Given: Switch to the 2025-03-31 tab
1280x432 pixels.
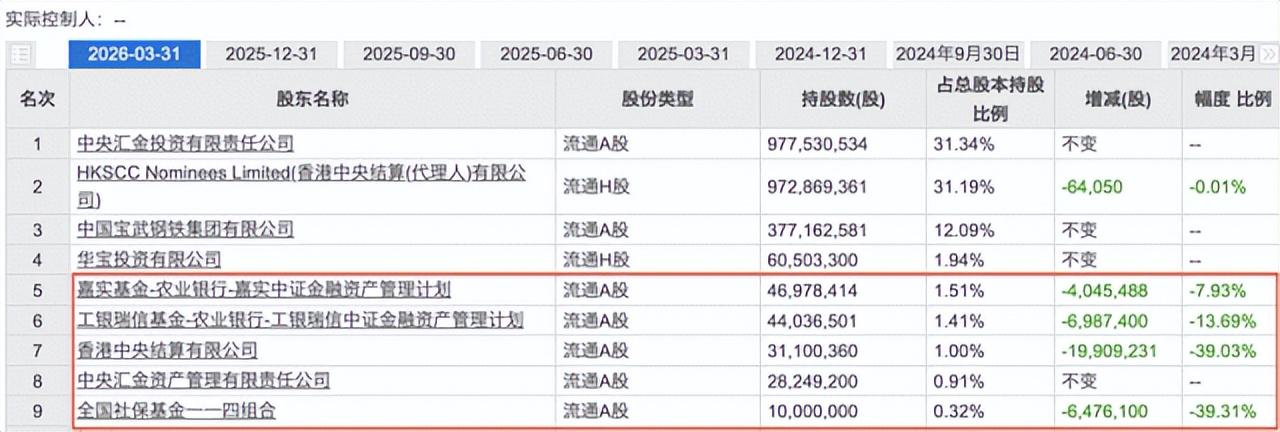Looking at the screenshot, I should 684,54.
